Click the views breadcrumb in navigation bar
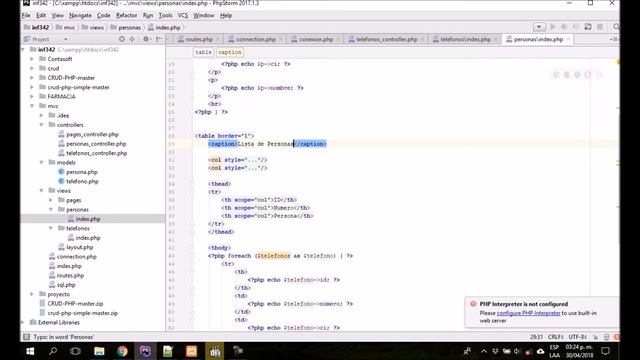Viewport: 640px width, 360px height. pyautogui.click(x=93, y=27)
